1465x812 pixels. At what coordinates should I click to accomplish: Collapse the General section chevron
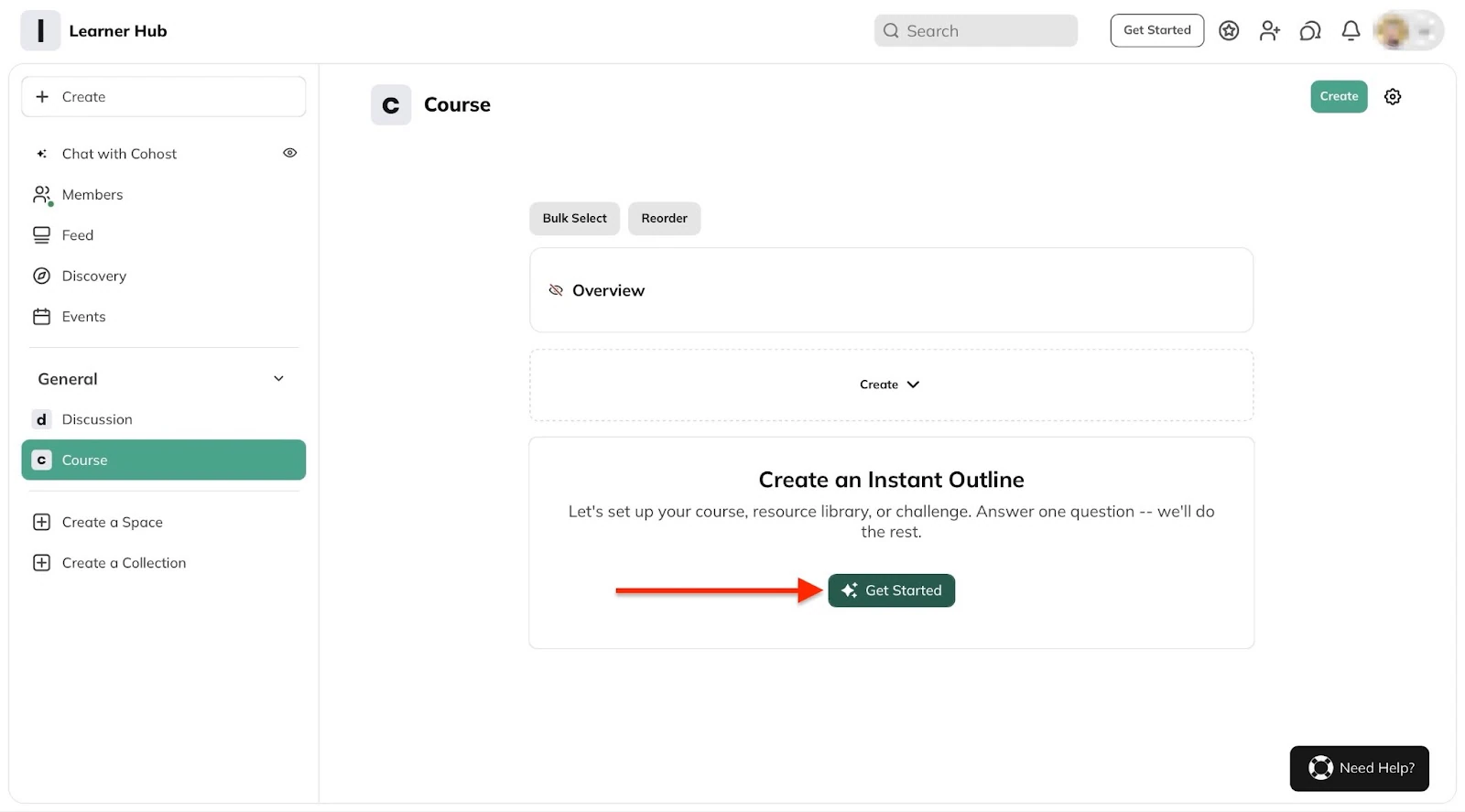click(278, 379)
